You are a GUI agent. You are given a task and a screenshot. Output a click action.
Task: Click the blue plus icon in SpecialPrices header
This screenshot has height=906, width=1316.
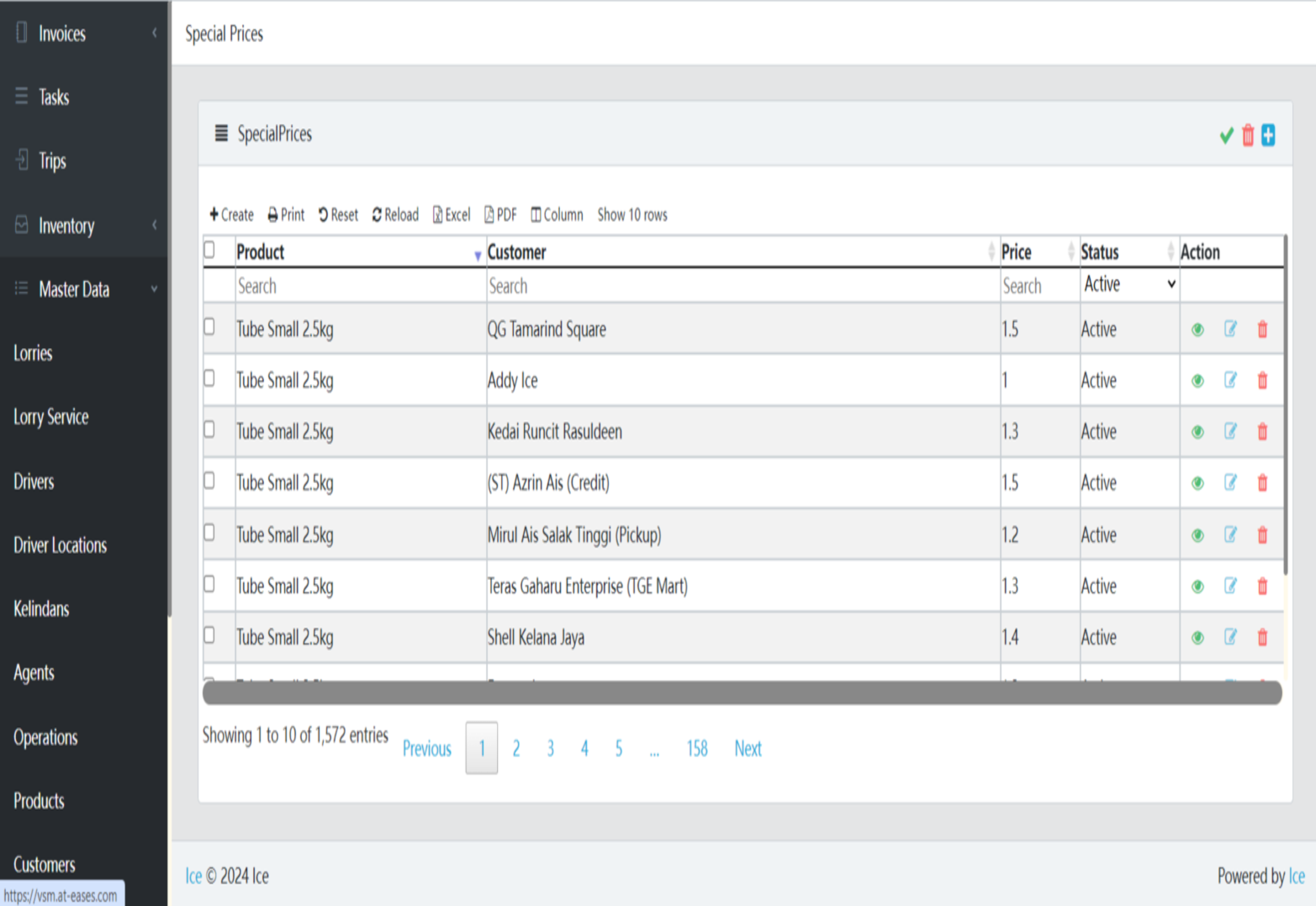pos(1268,135)
